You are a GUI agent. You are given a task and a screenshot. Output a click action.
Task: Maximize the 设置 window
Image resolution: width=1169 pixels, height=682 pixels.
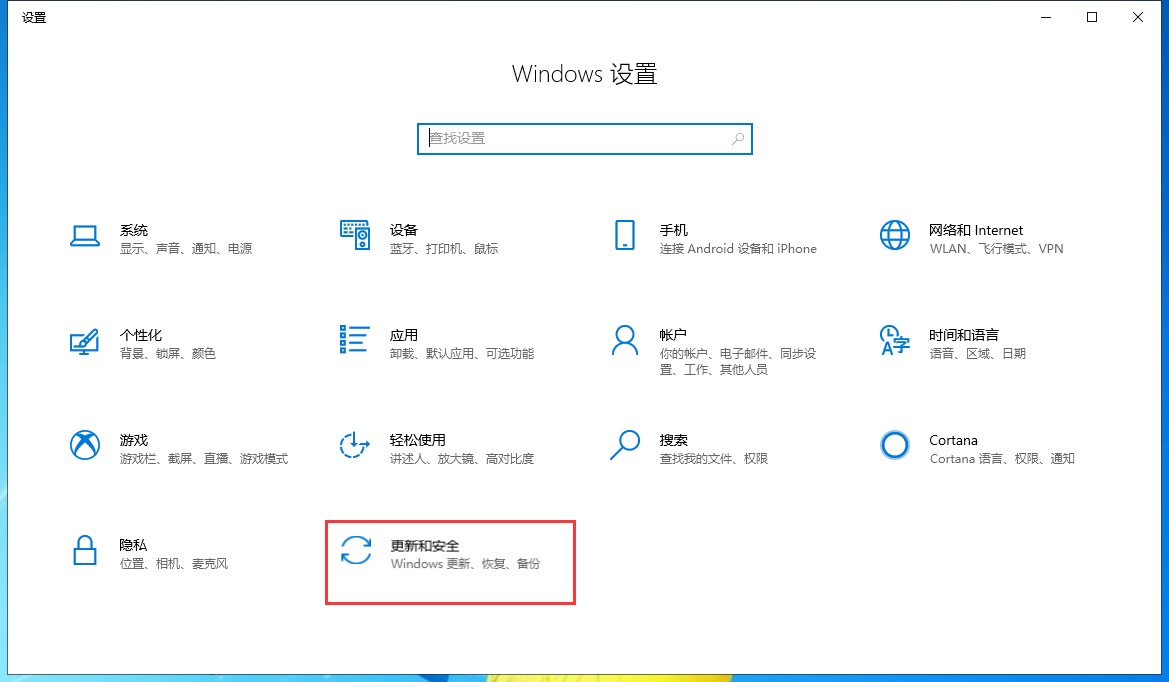coord(1092,17)
